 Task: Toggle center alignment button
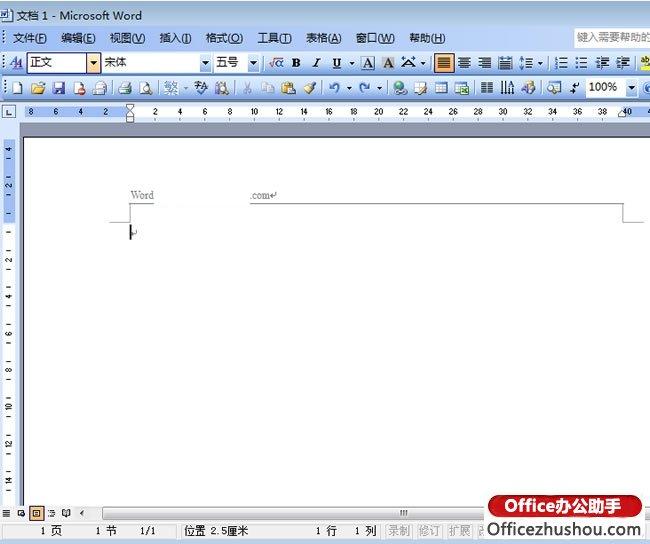pyautogui.click(x=464, y=63)
